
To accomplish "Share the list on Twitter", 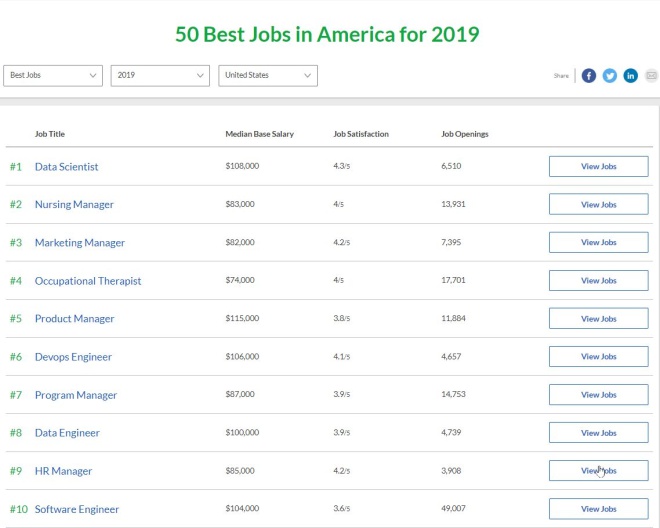I will (x=610, y=76).
